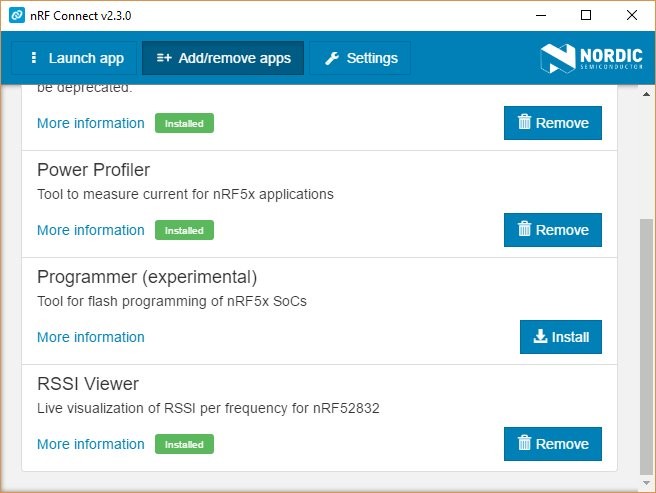656x493 pixels.
Task: Maximize the nRF Connect window
Action: pos(586,15)
